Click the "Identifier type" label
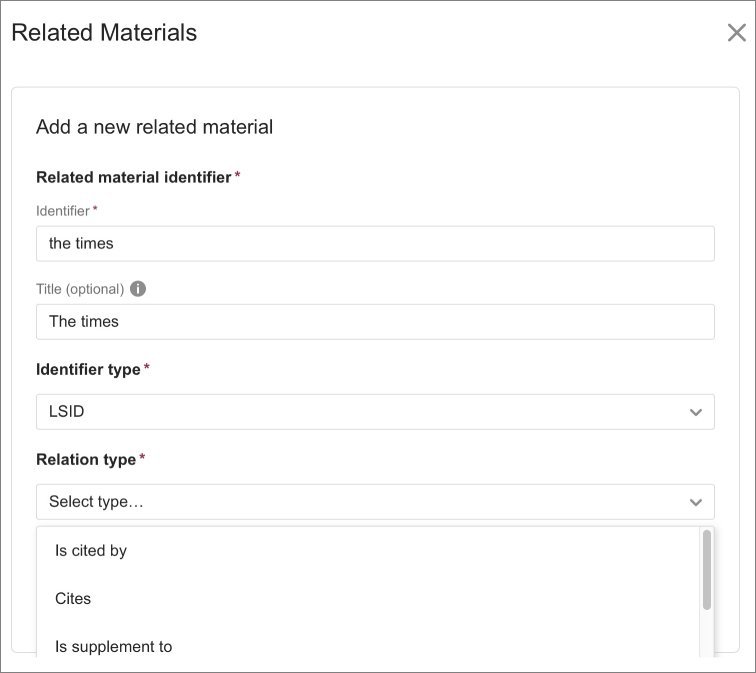Image resolution: width=756 pixels, height=673 pixels. click(88, 369)
